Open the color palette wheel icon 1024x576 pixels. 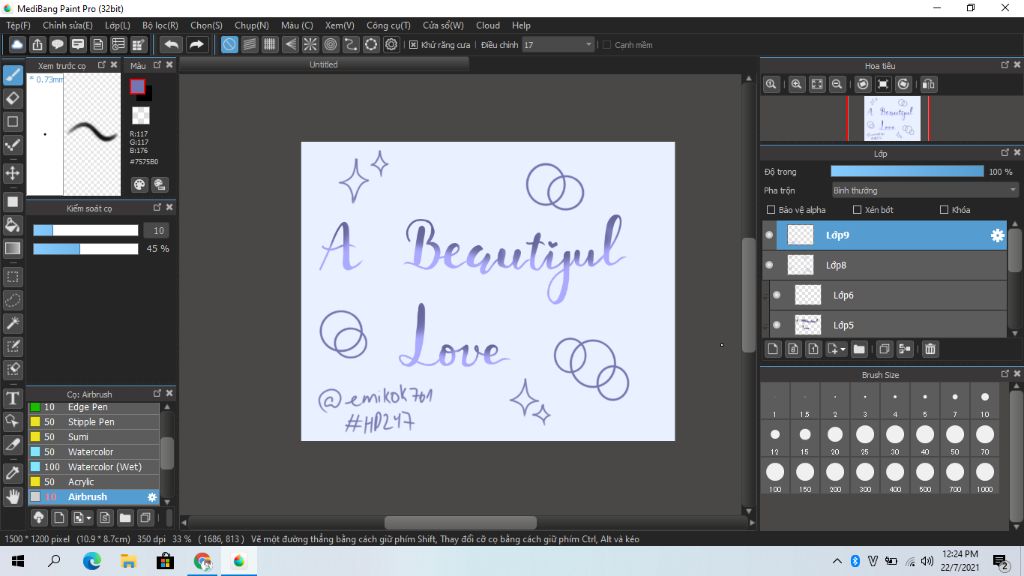click(139, 185)
